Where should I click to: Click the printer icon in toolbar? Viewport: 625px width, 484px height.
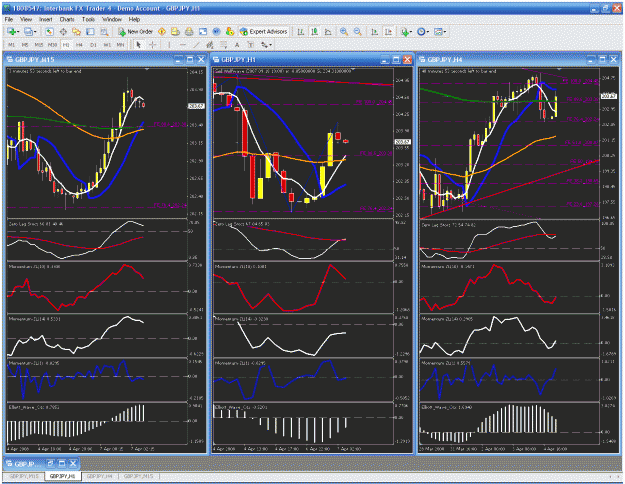click(189, 31)
